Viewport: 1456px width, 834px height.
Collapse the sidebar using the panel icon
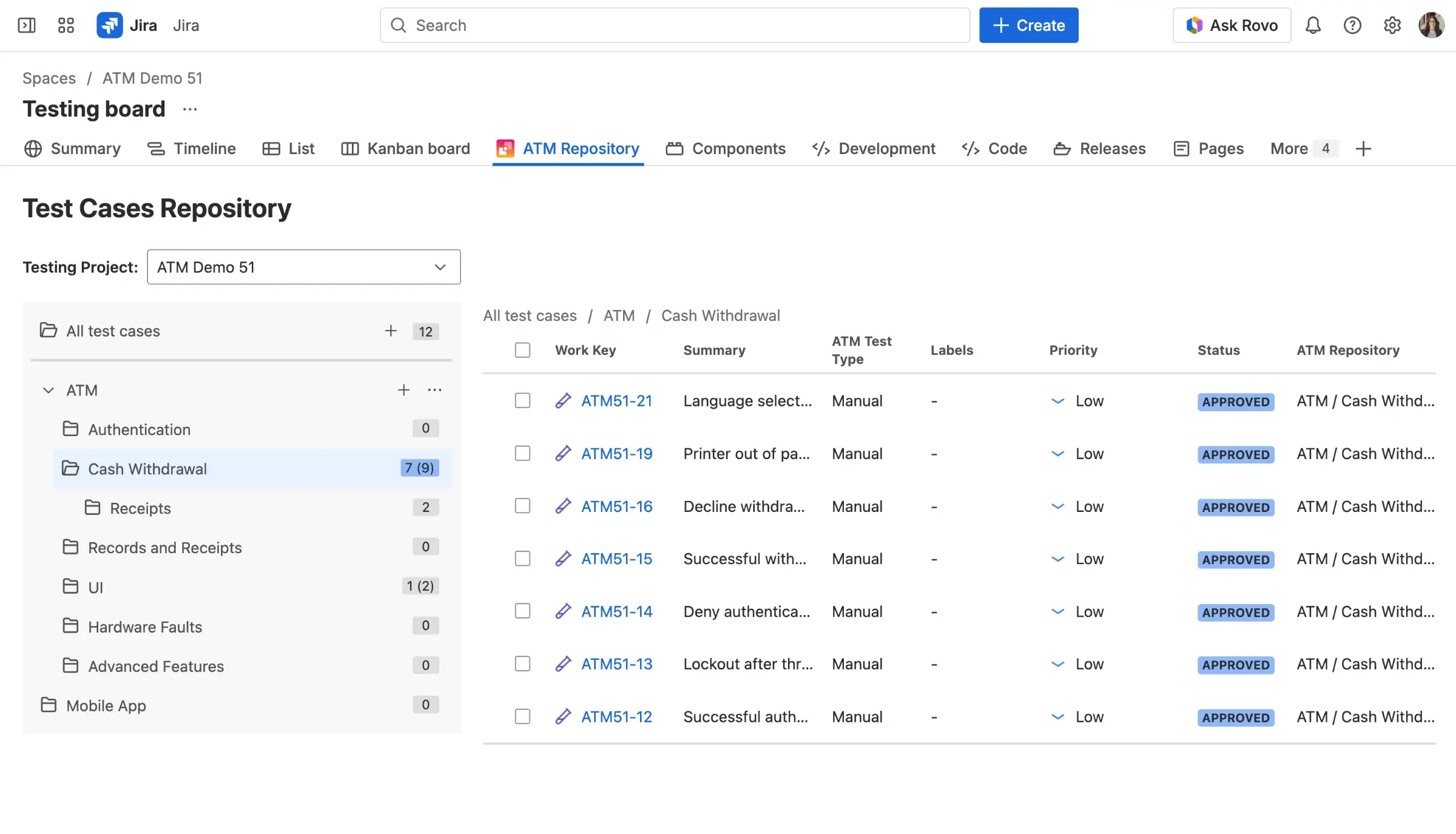click(27, 25)
